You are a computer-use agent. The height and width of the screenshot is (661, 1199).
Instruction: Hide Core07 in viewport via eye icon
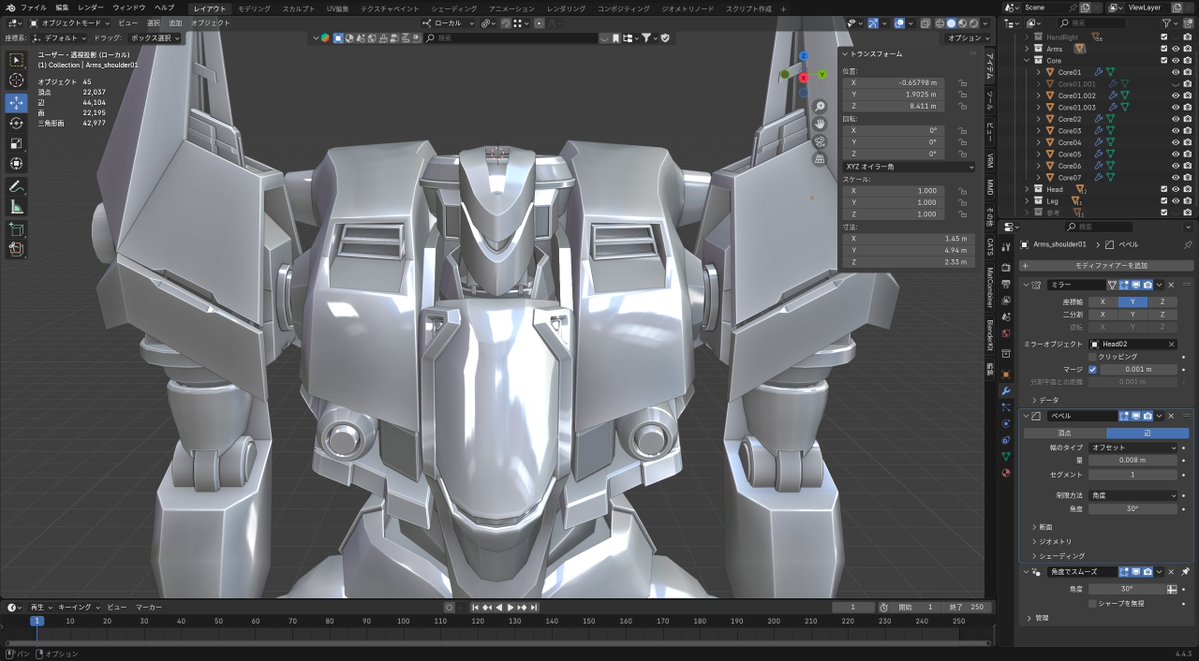pos(1175,177)
